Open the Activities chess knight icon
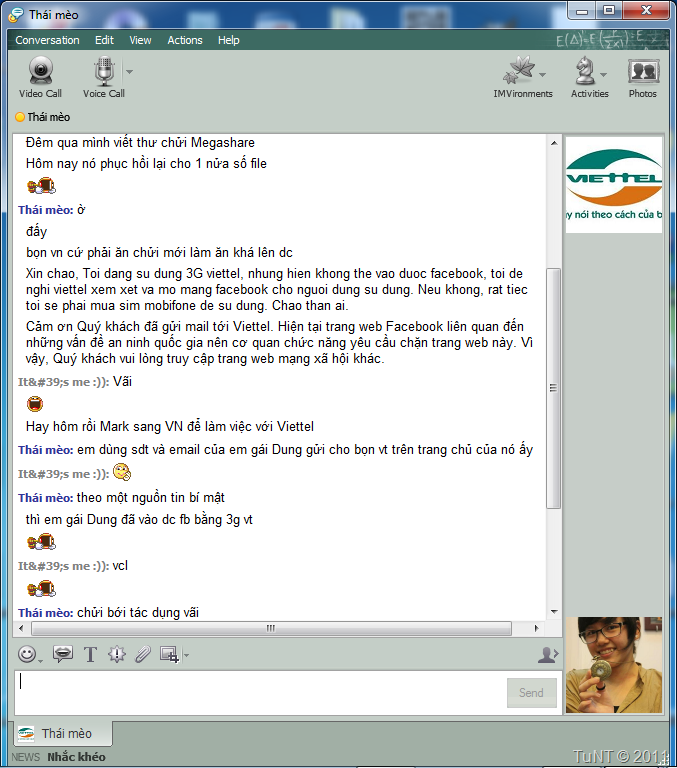The width and height of the screenshot is (677, 768). tap(585, 70)
